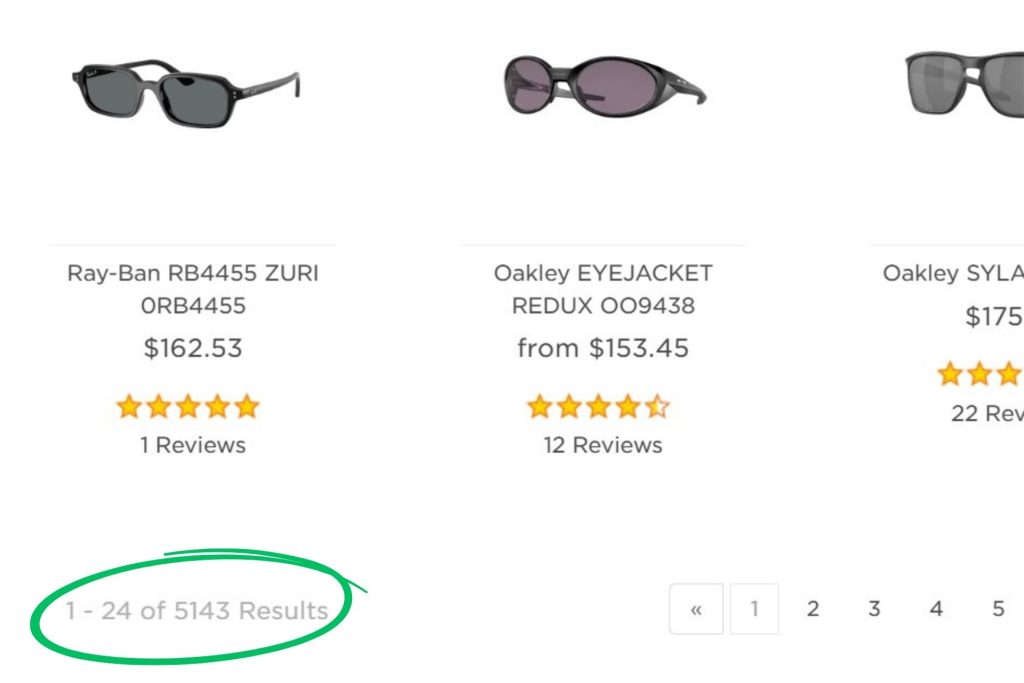Click the second star under the EYEJACKET price

[568, 406]
